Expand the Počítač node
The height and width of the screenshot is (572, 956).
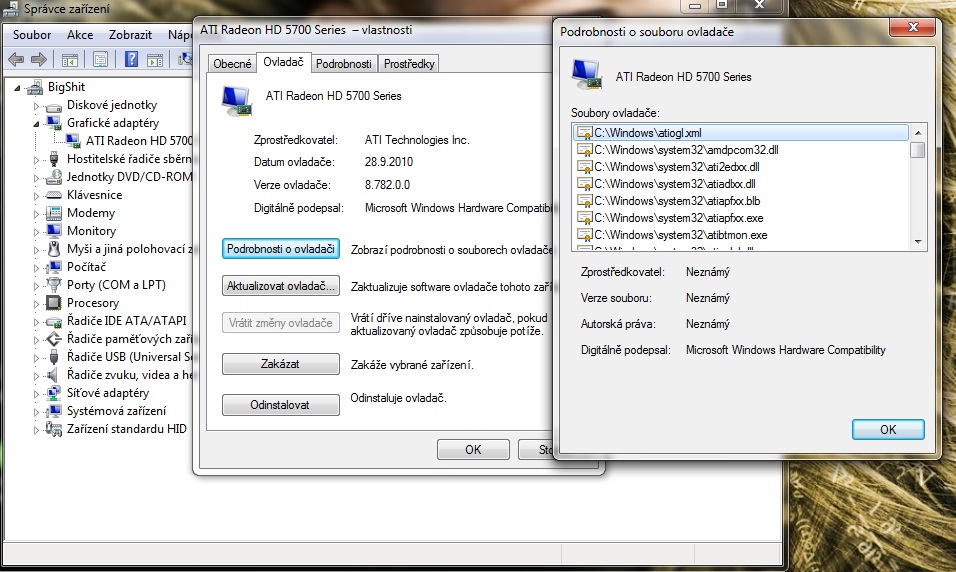click(x=36, y=268)
